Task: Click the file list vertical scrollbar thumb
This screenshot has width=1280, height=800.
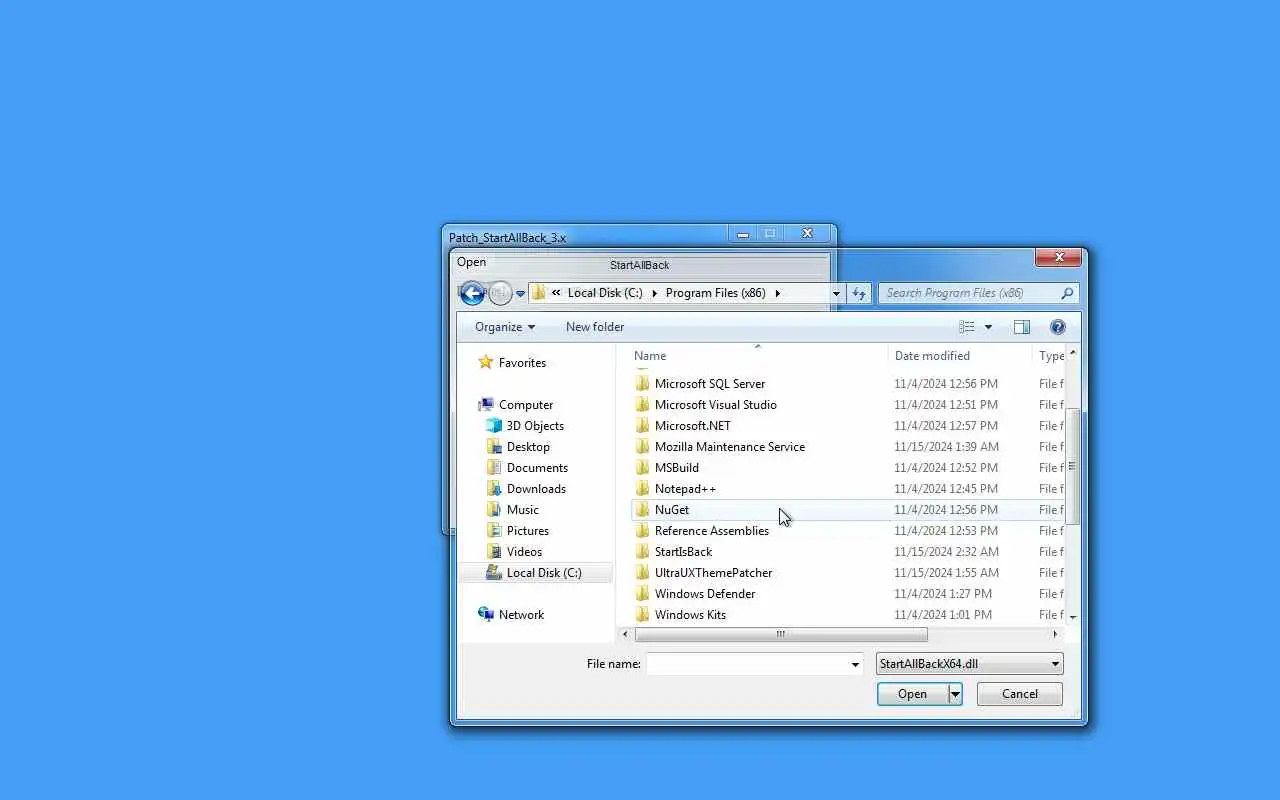Action: point(1073,466)
